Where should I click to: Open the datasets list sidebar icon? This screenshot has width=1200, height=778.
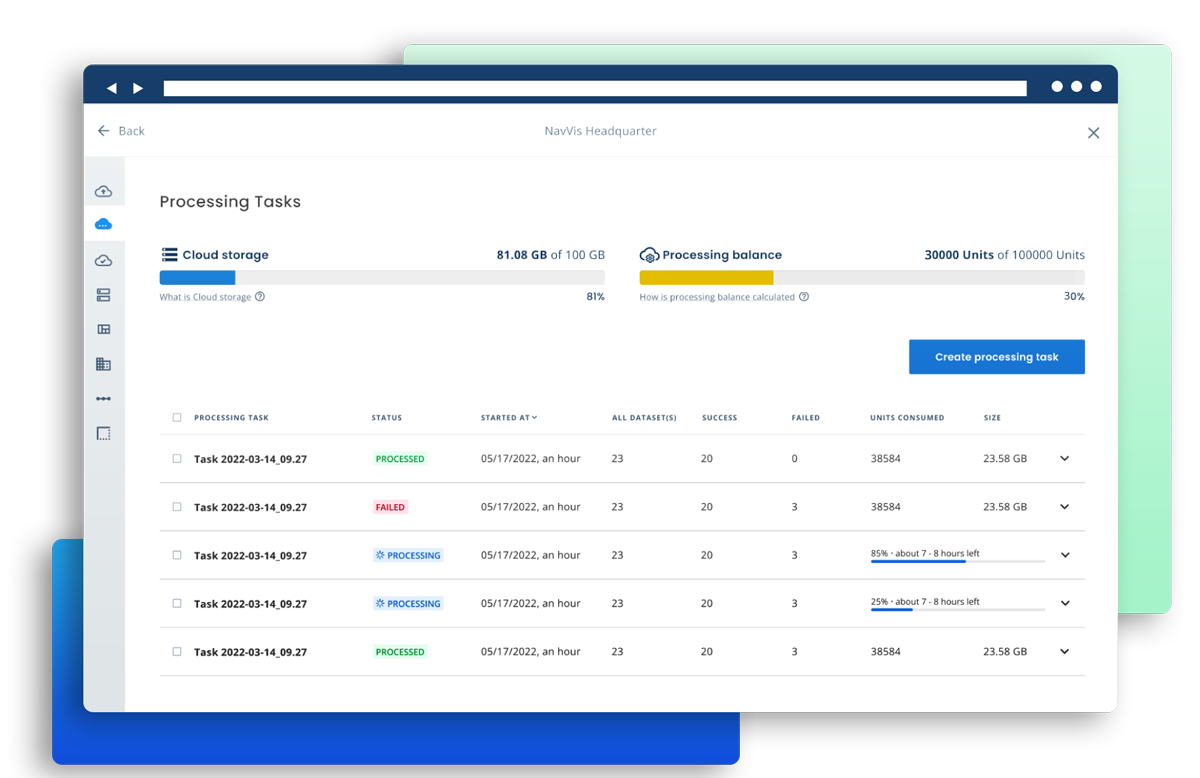pos(103,294)
